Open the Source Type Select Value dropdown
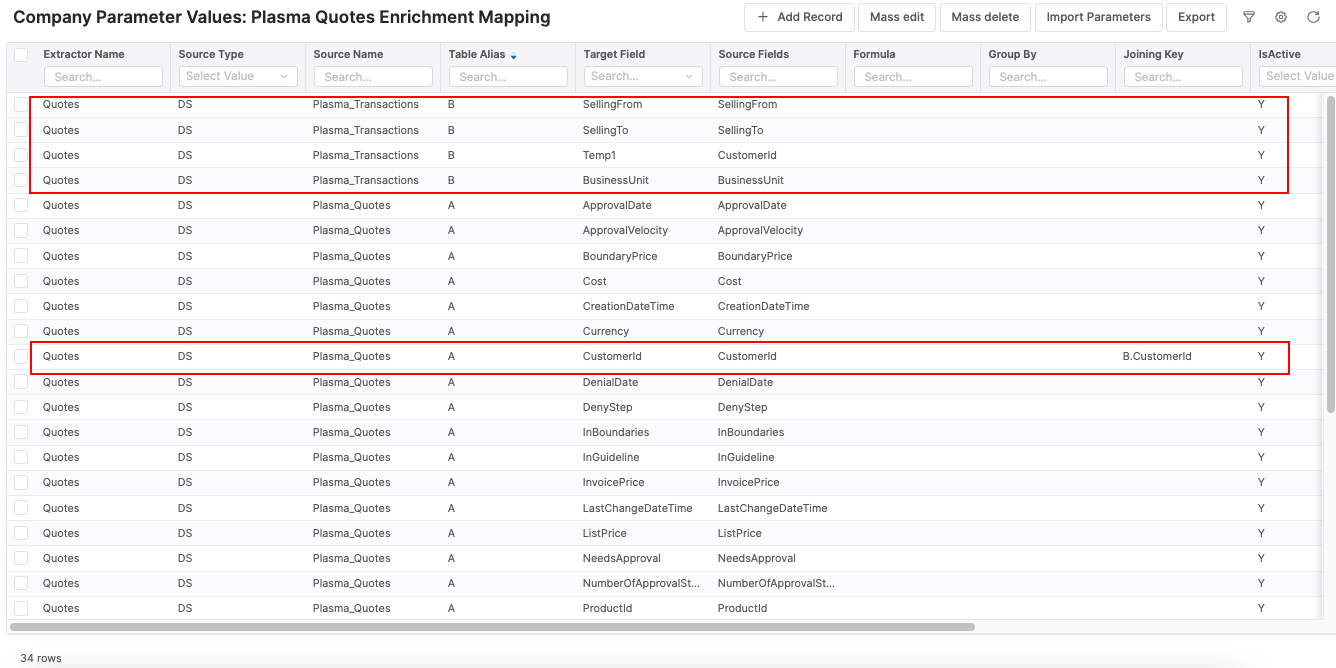This screenshot has height=668, width=1336. [x=237, y=76]
